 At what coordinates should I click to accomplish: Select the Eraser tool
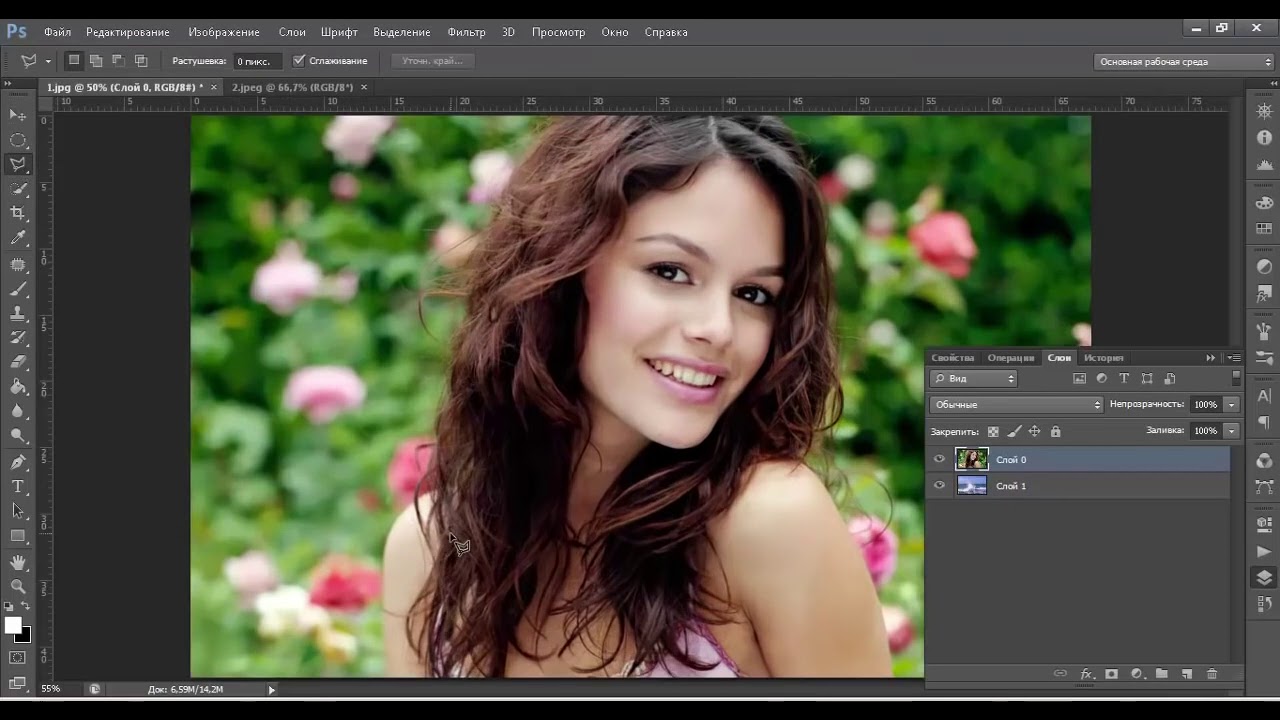click(18, 362)
